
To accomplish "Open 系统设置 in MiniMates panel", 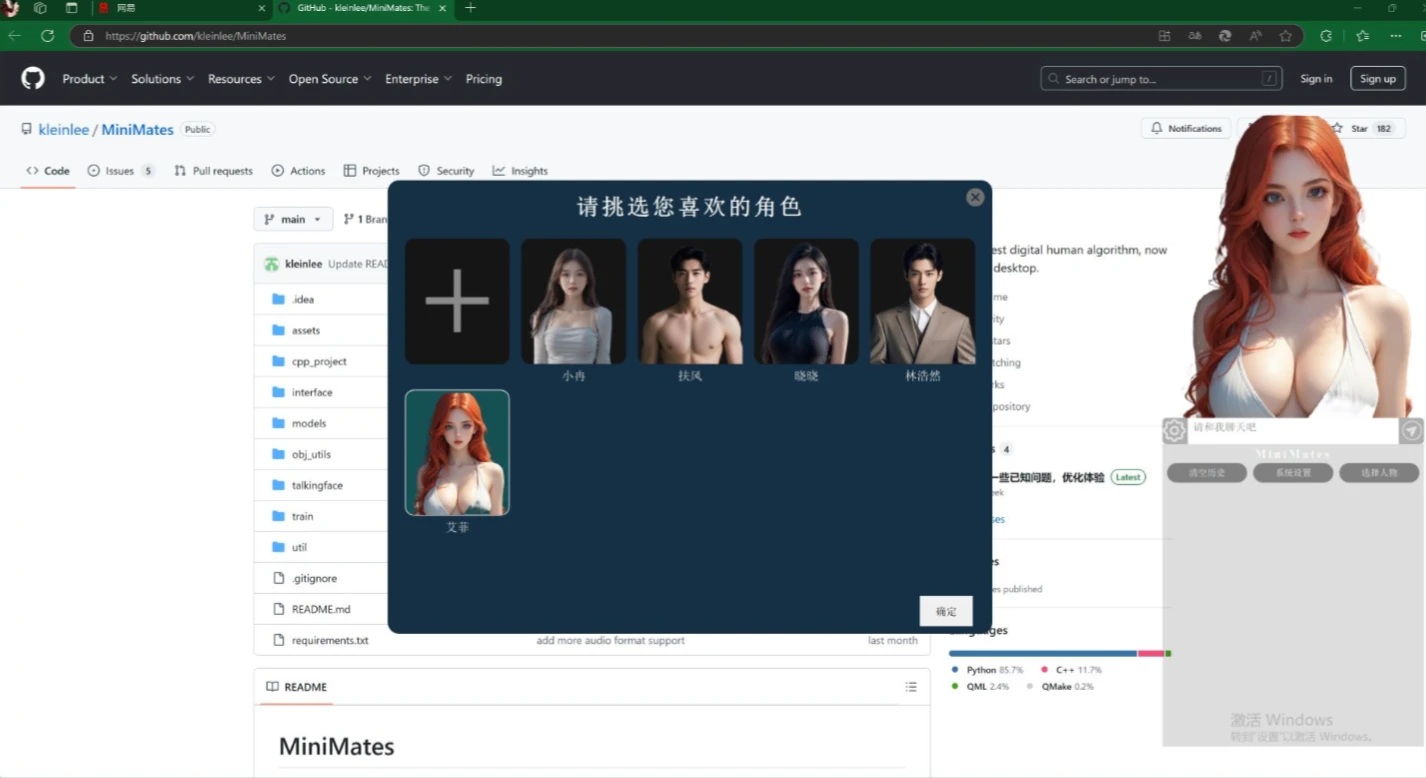I will [1294, 473].
